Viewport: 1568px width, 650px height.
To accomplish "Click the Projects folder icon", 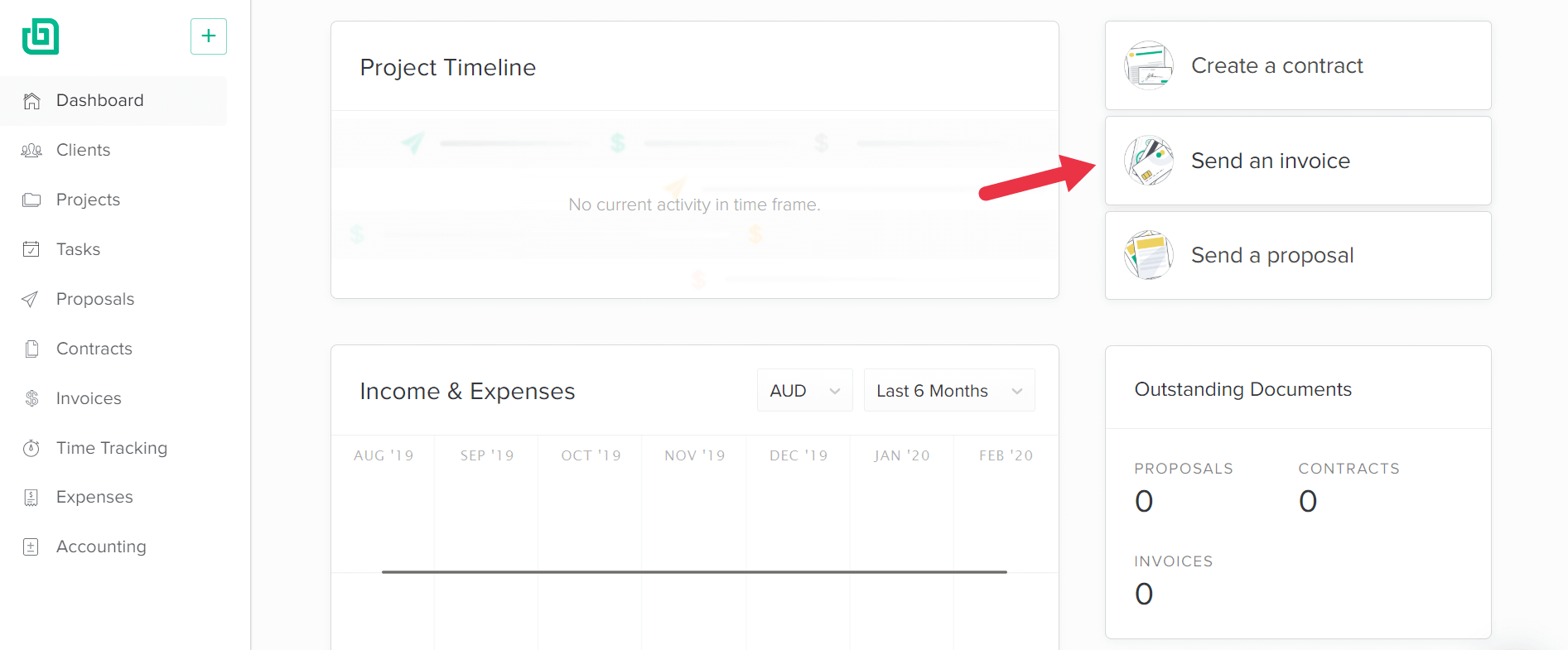I will 31,200.
